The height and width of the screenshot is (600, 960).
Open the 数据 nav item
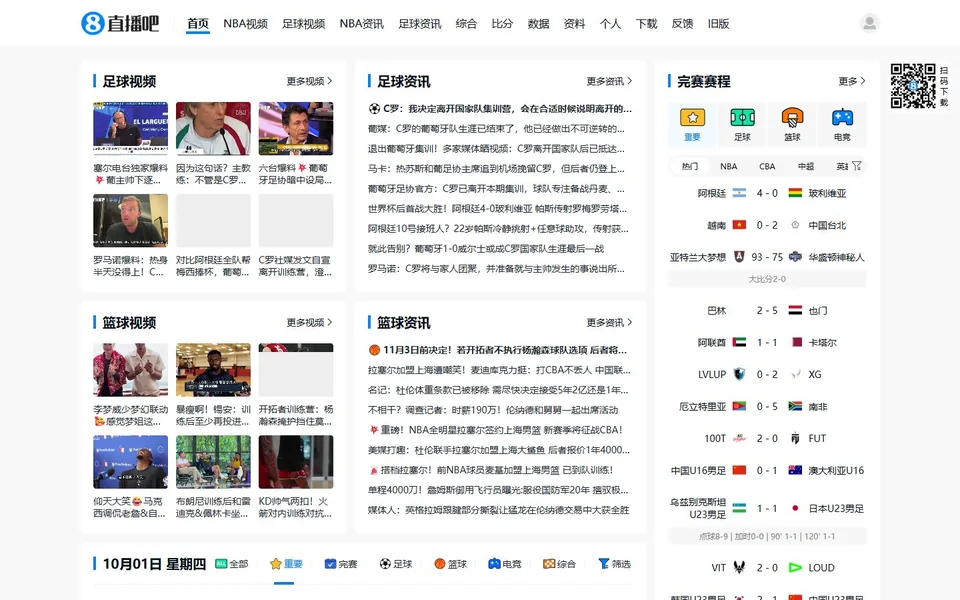538,23
